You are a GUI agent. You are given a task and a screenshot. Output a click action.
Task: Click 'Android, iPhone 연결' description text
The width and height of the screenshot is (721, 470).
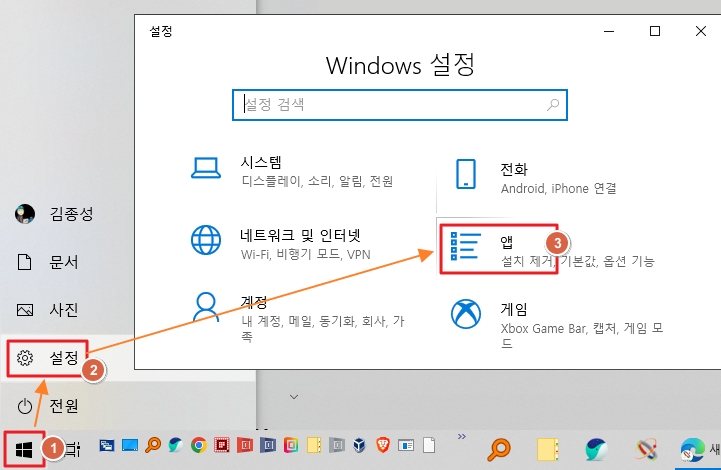[559, 189]
